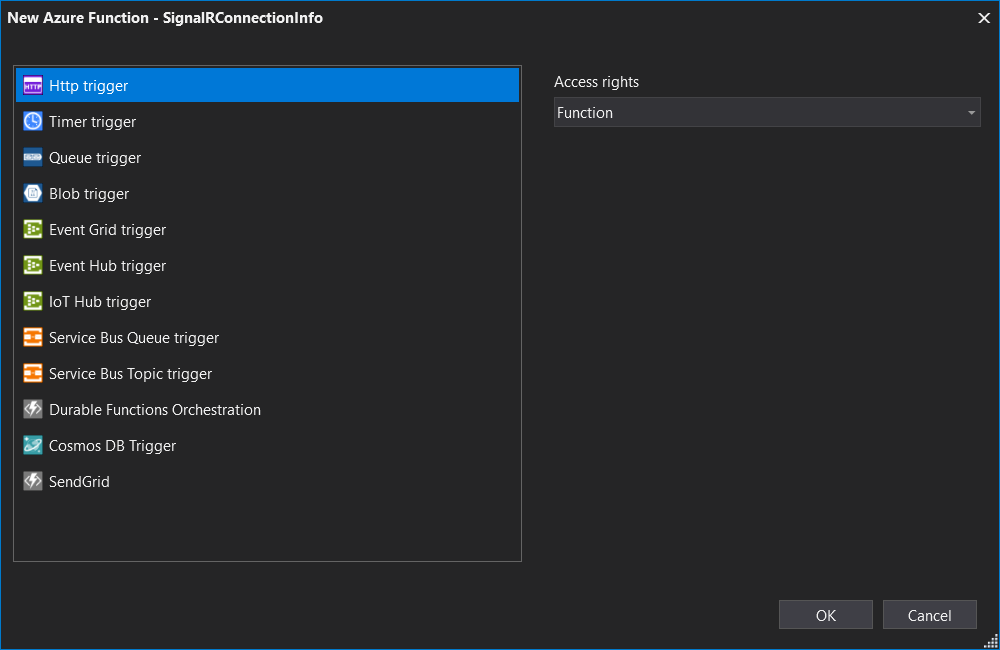Screen dimensions: 1000x650
Task: Click the Timer trigger clock icon
Action: (x=33, y=121)
